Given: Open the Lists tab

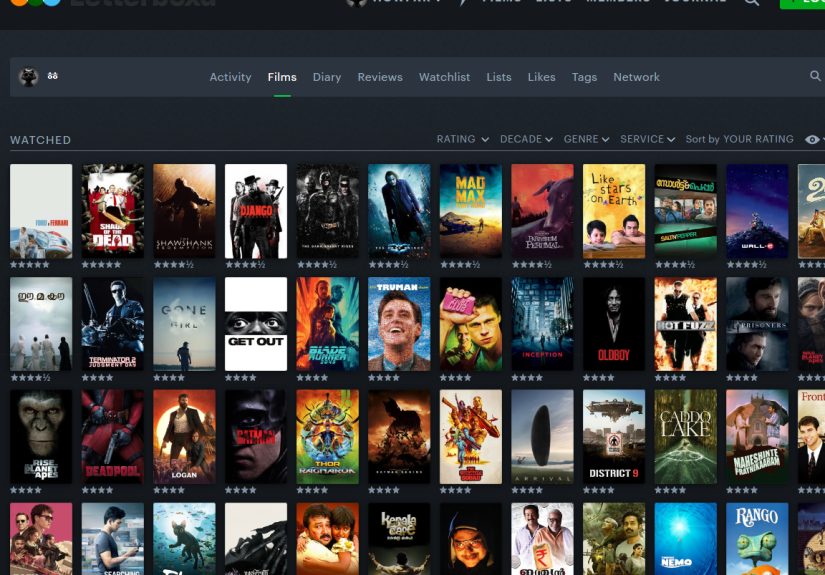Looking at the screenshot, I should coord(499,77).
